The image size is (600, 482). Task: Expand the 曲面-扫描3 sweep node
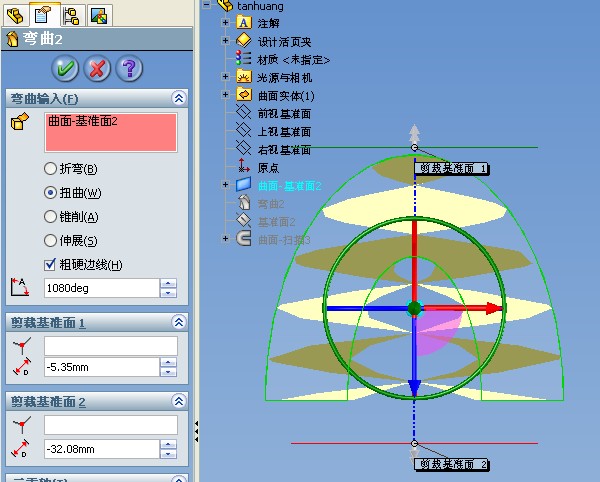pos(225,239)
